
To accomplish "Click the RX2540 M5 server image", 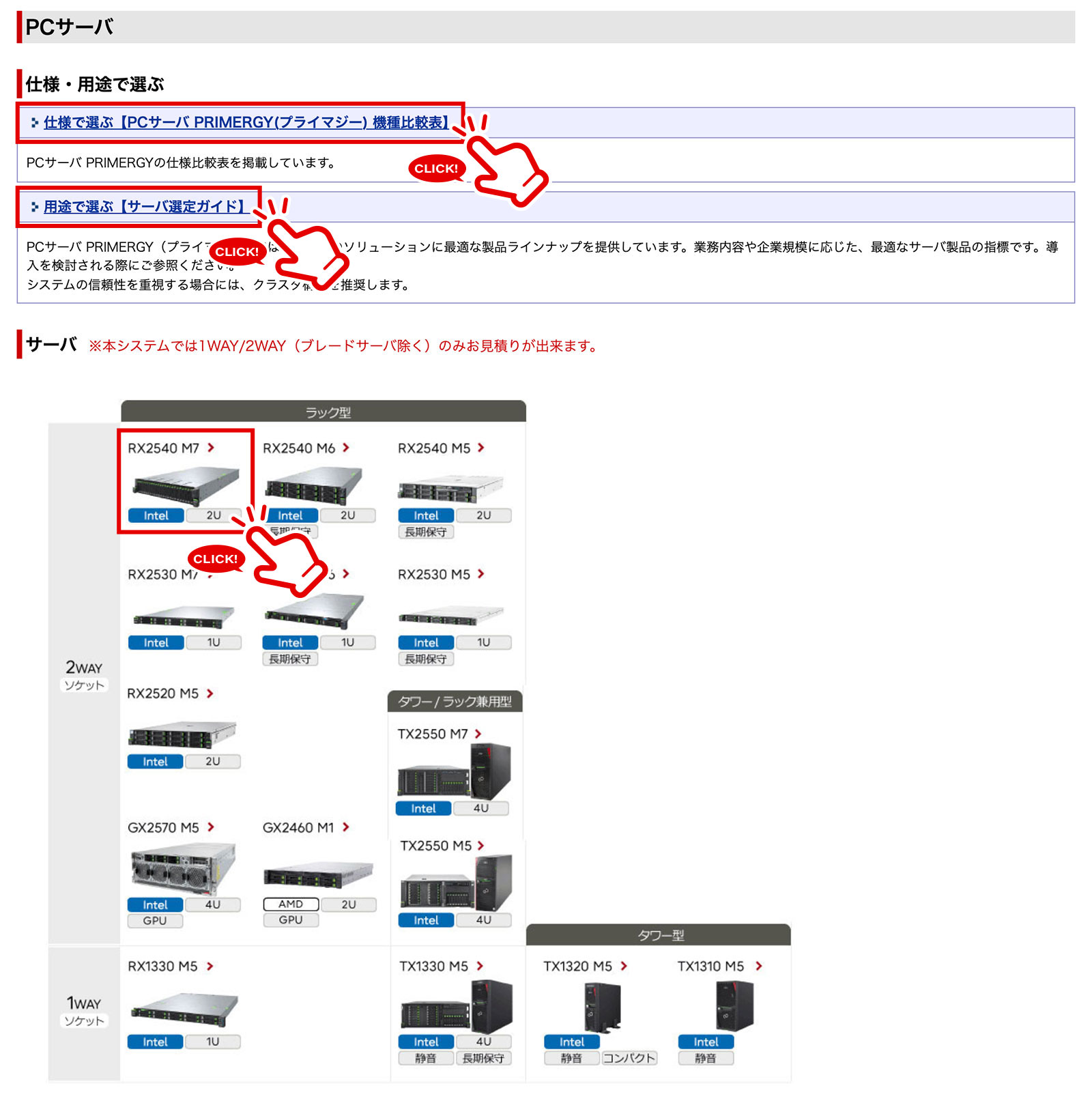I will tap(450, 489).
